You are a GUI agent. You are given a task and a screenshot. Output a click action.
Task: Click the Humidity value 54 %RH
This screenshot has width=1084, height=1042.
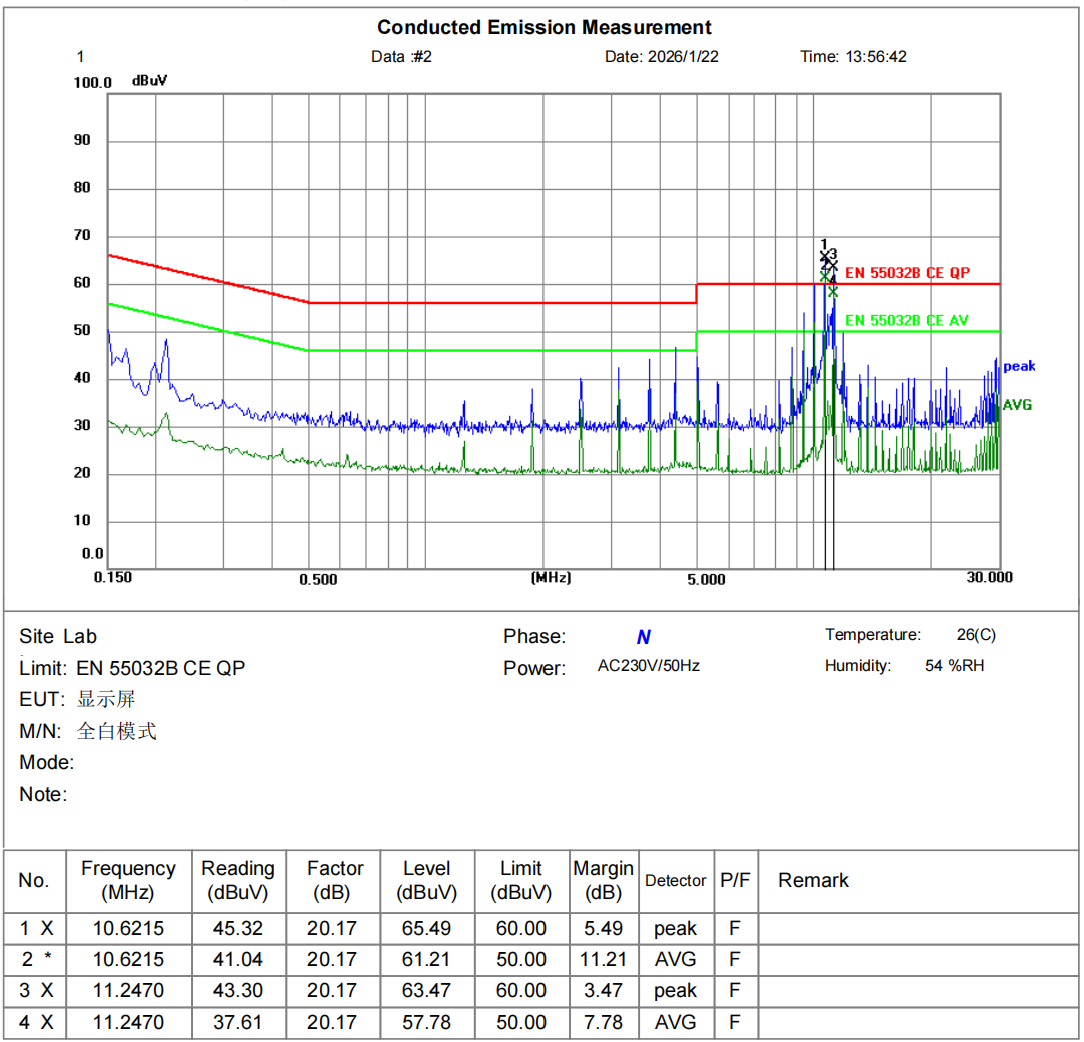[954, 666]
